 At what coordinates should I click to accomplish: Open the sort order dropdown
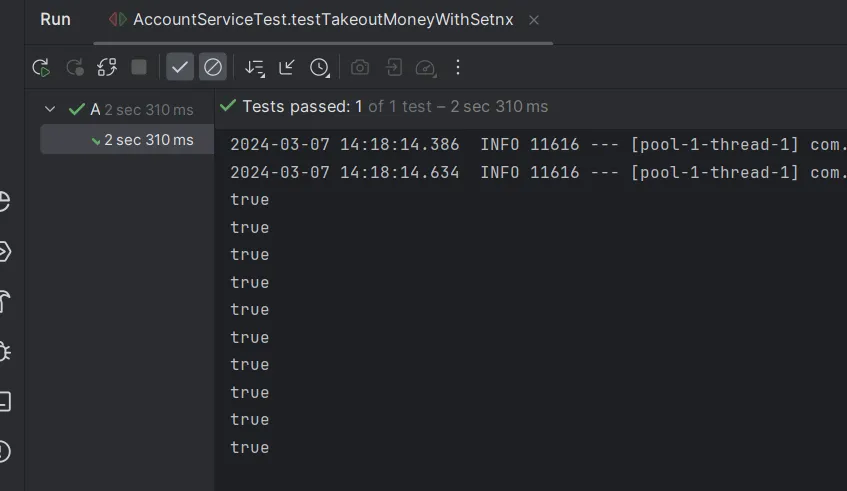[x=255, y=68]
